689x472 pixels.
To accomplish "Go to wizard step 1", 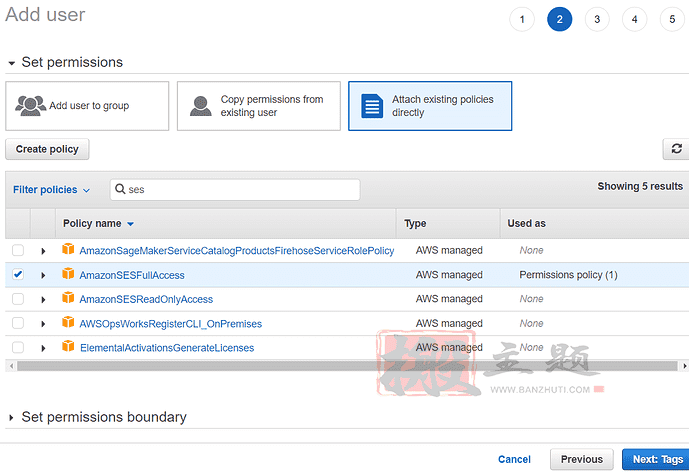I will pyautogui.click(x=522, y=19).
